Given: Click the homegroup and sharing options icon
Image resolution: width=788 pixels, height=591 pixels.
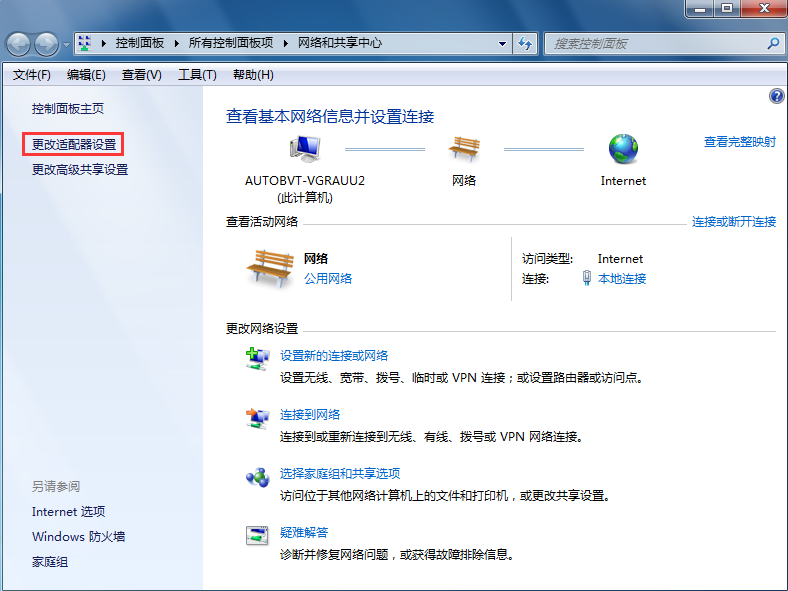Looking at the screenshot, I should click(257, 477).
